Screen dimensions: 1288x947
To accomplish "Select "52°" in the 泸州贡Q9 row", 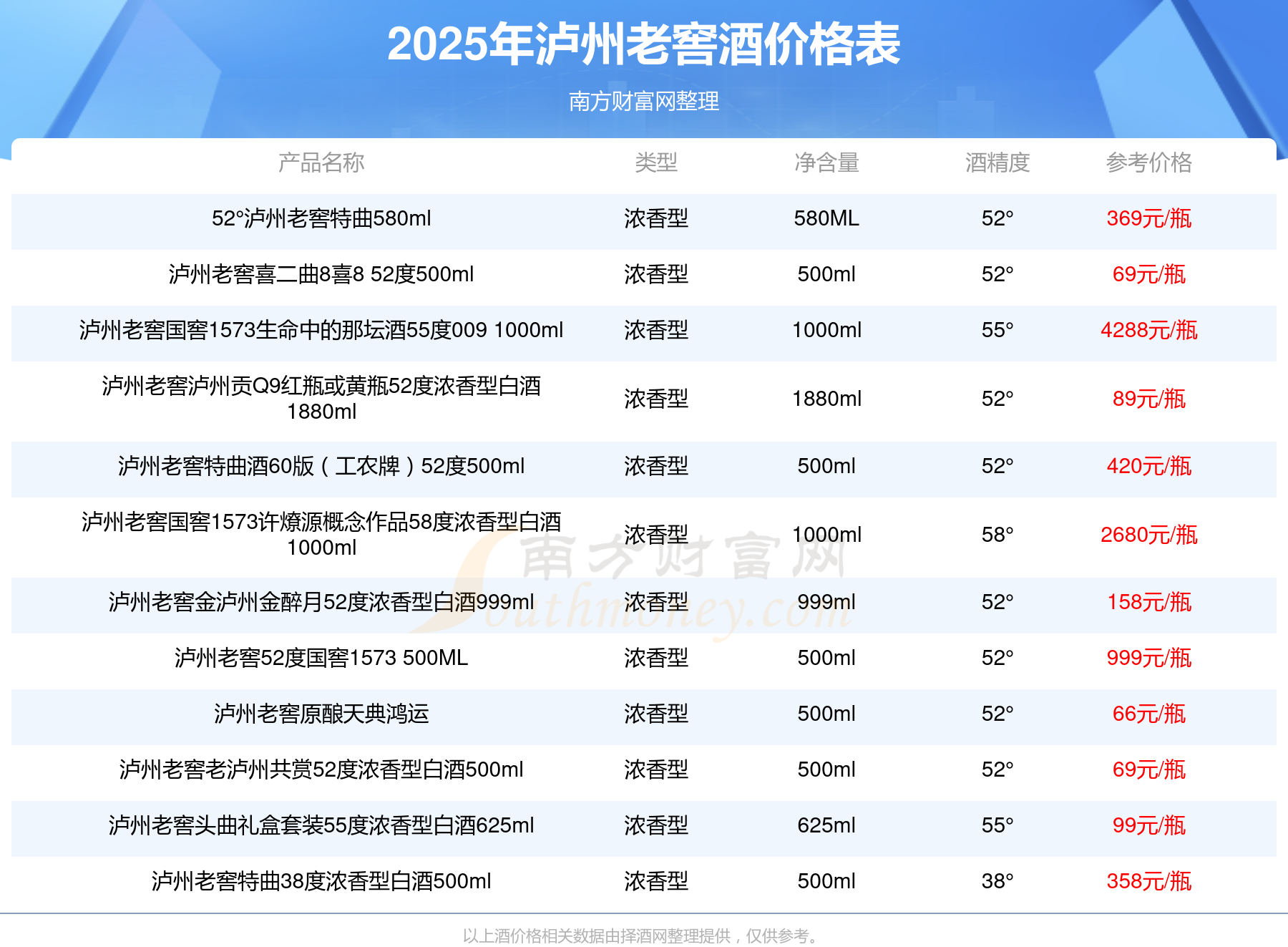I will coord(997,399).
